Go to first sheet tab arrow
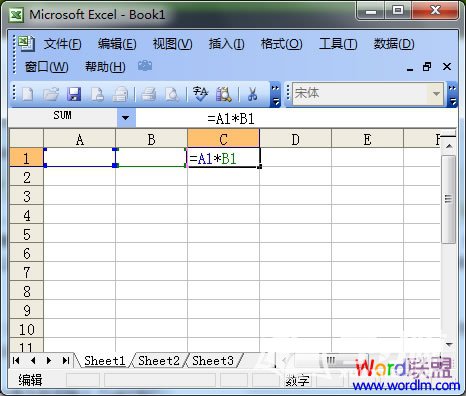The height and width of the screenshot is (396, 466). [x=16, y=360]
